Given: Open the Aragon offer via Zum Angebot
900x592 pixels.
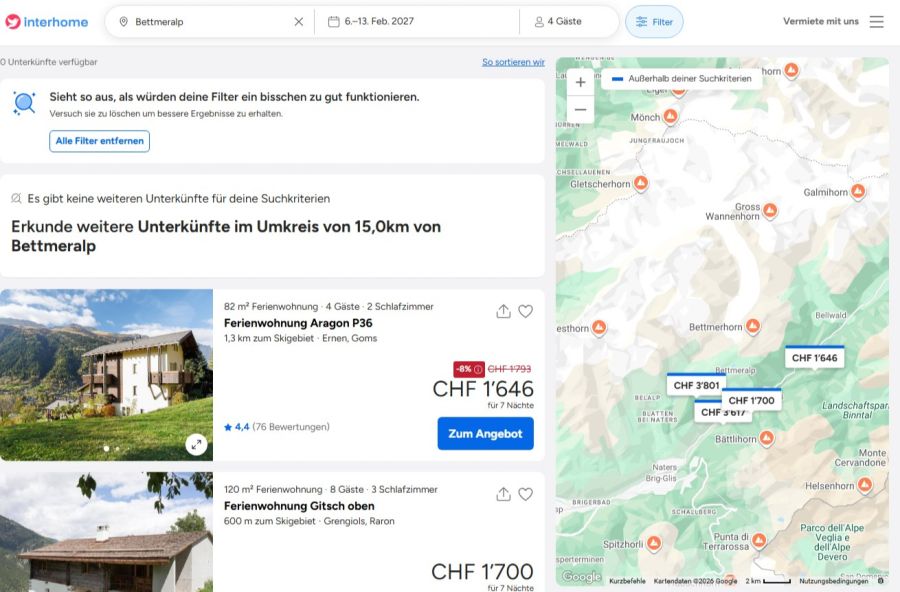Looking at the screenshot, I should pos(485,433).
